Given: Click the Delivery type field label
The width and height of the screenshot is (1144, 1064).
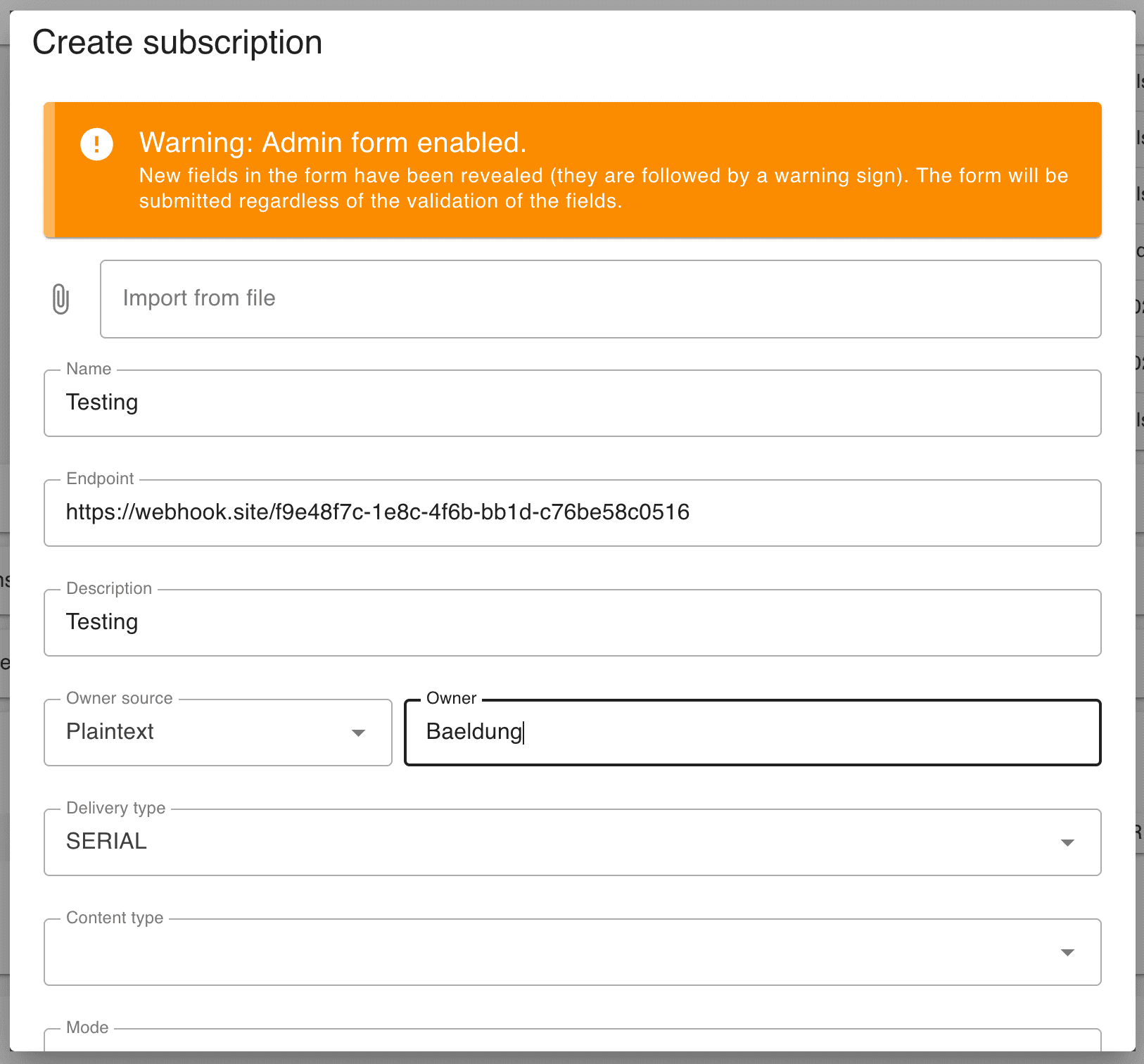Looking at the screenshot, I should pyautogui.click(x=116, y=808).
